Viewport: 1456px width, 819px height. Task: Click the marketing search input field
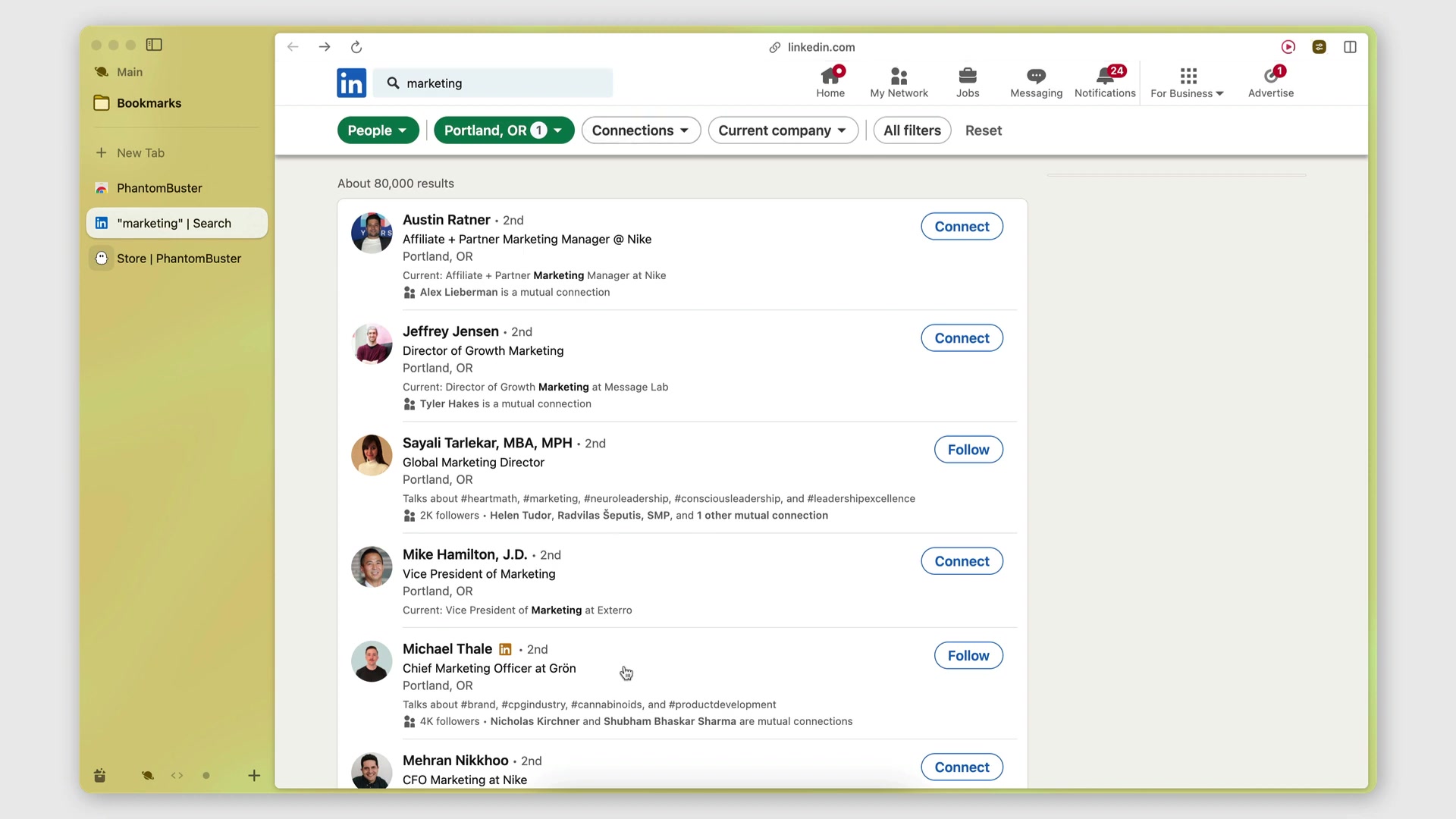(x=493, y=83)
